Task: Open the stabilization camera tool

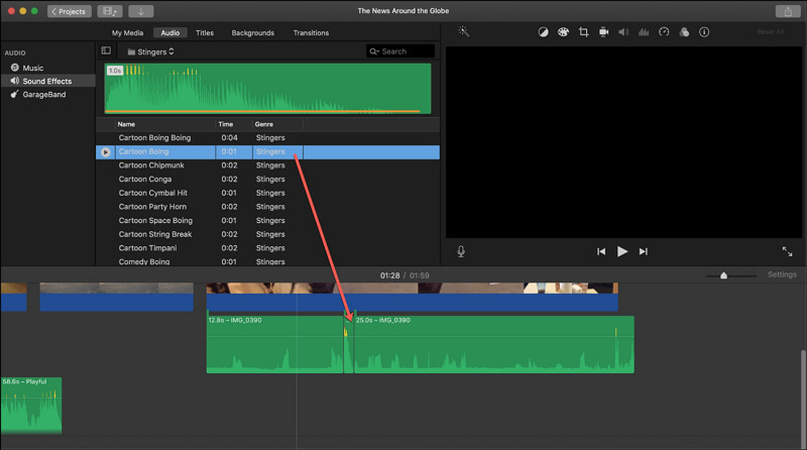Action: [x=604, y=32]
